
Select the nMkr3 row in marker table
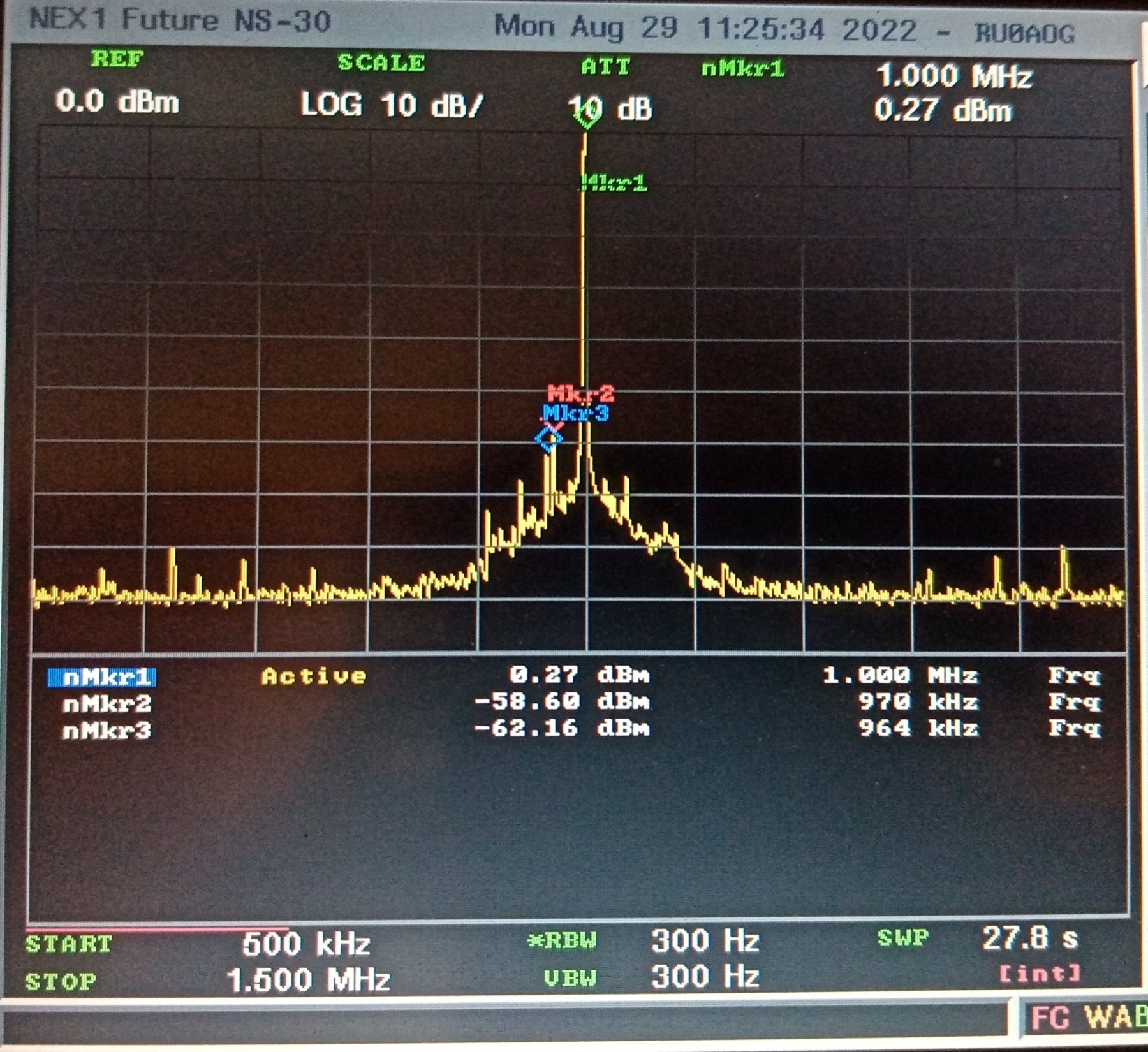(107, 731)
